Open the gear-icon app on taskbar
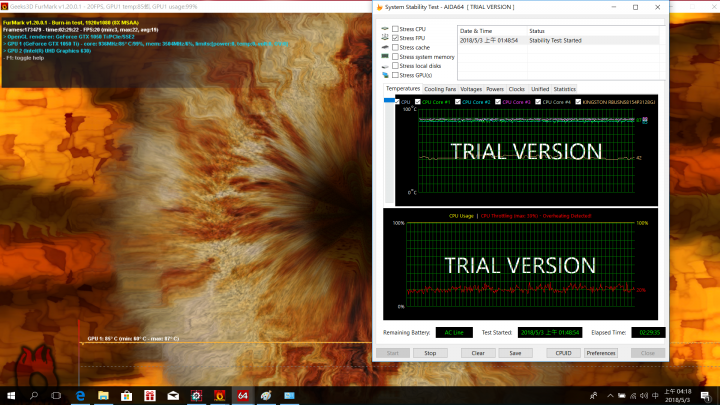This screenshot has height=405, width=720. click(x=197, y=395)
